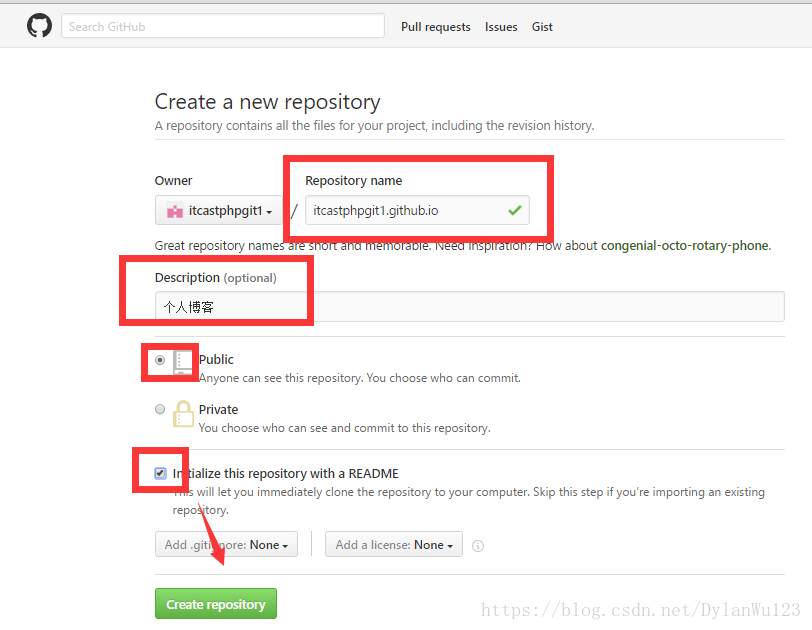Select the Public radio button
The height and width of the screenshot is (630, 812).
[x=160, y=360]
